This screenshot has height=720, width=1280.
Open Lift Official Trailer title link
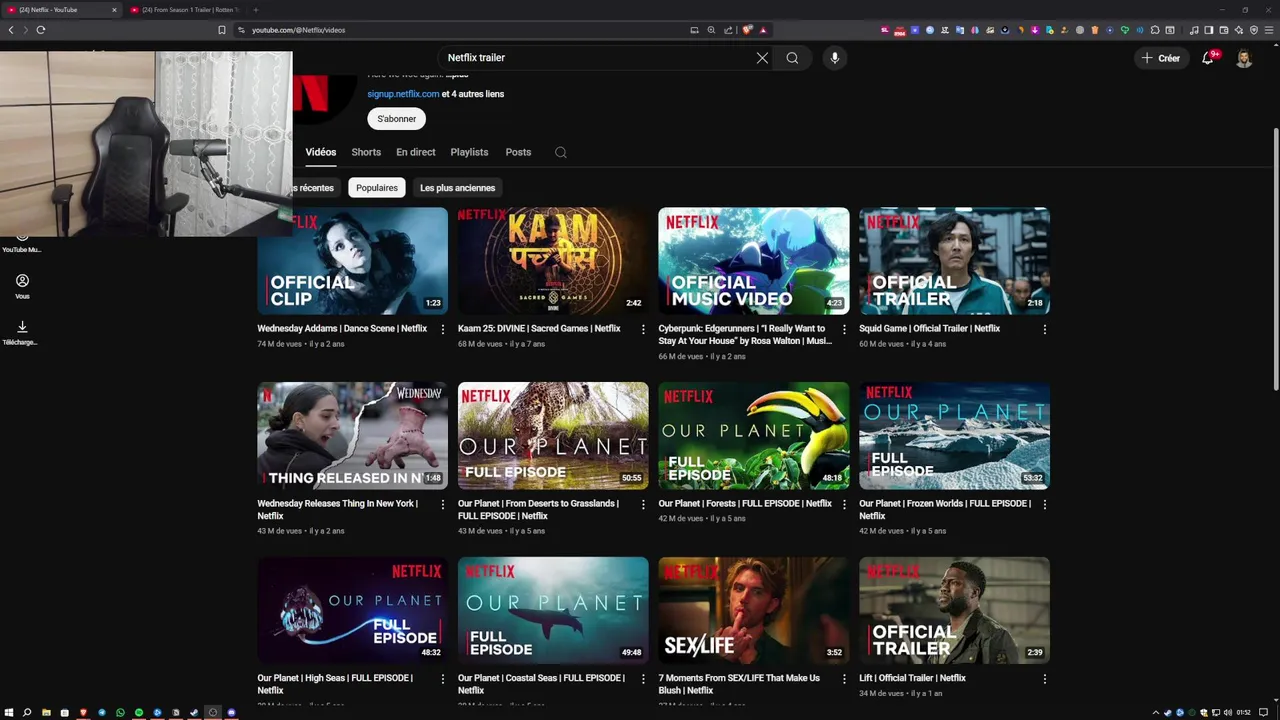[912, 679]
